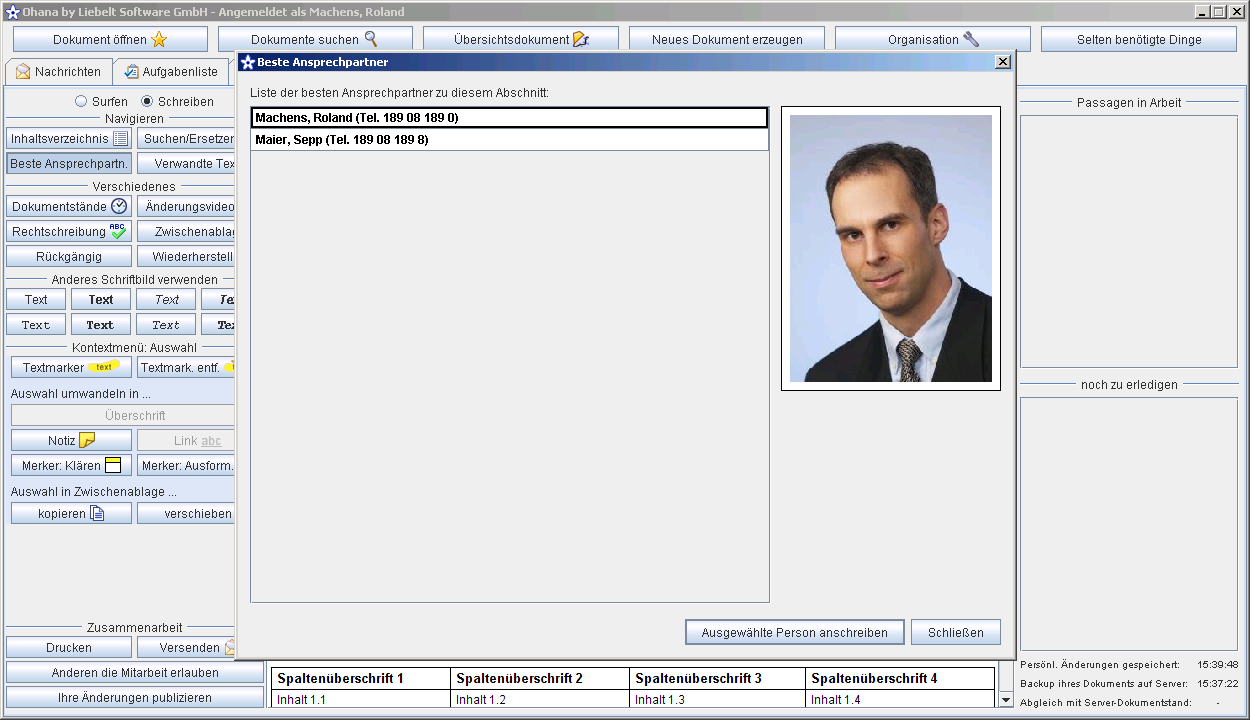This screenshot has height=720, width=1250.
Task: Run Rechtschreibung spell check icon
Action: [x=118, y=231]
